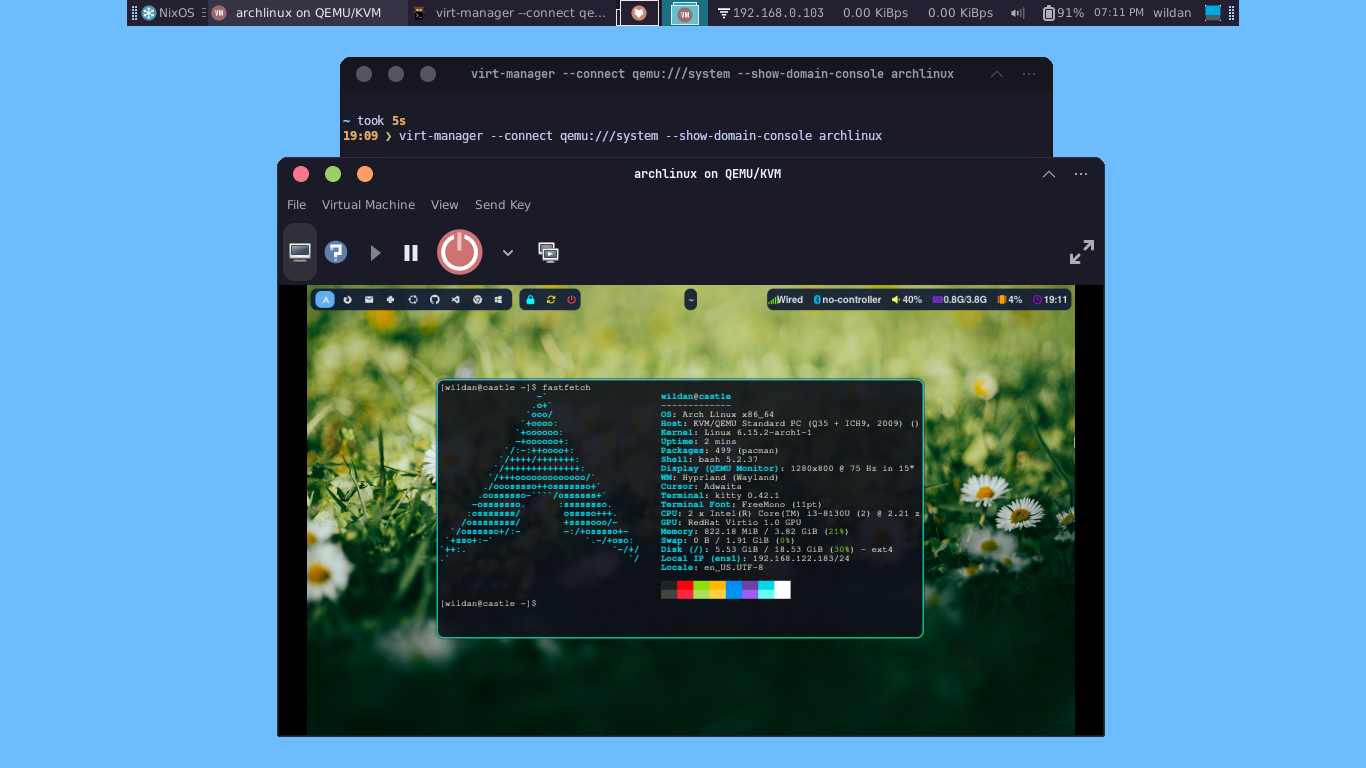Open the shutdown options dropdown arrow
The height and width of the screenshot is (768, 1366).
click(508, 253)
